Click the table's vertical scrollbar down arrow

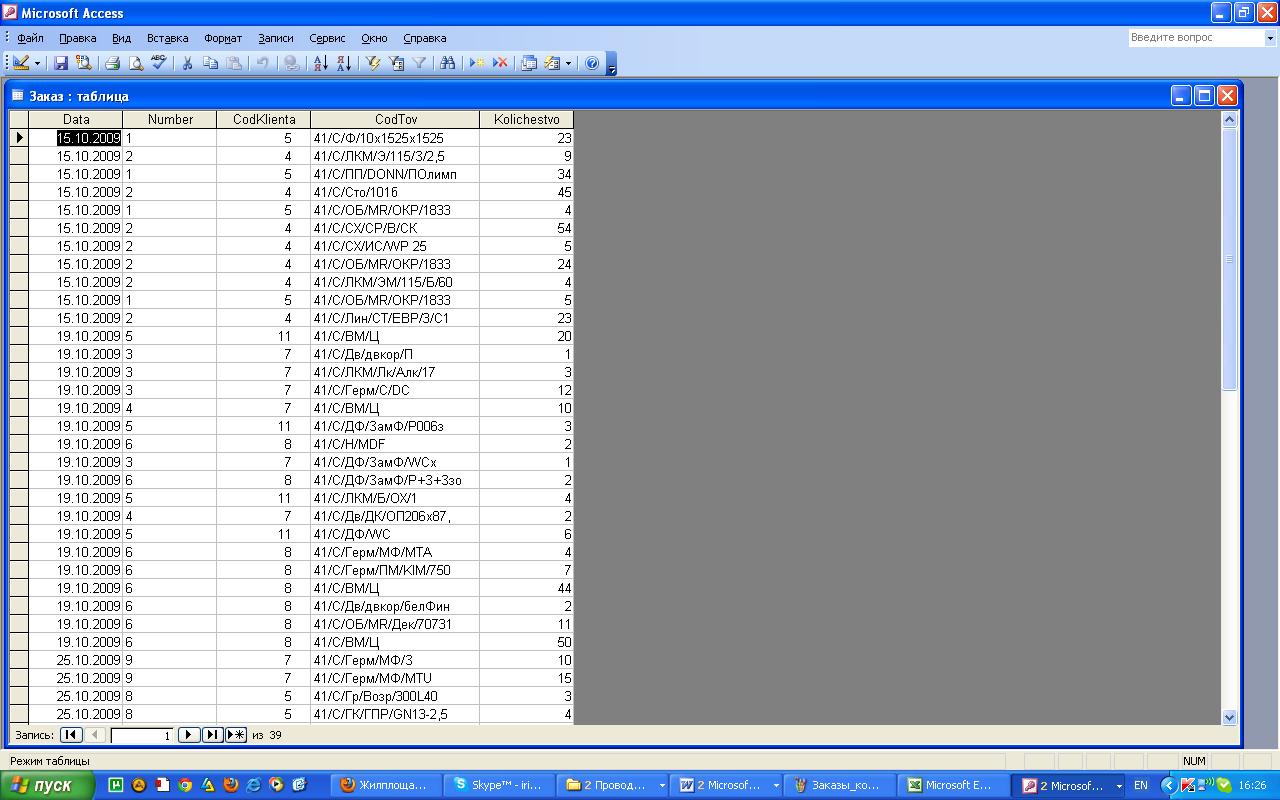tap(1230, 717)
